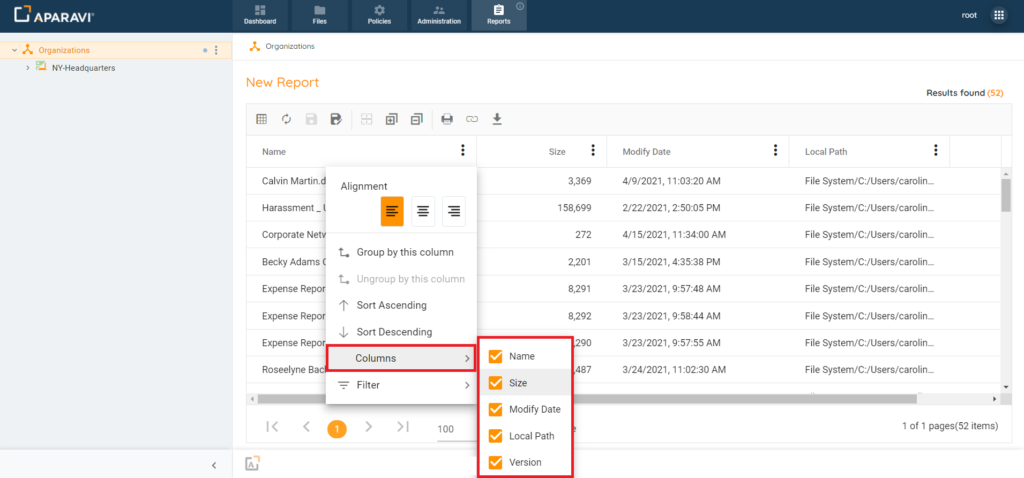Select center alignment icon
1024x478 pixels.
tap(423, 211)
